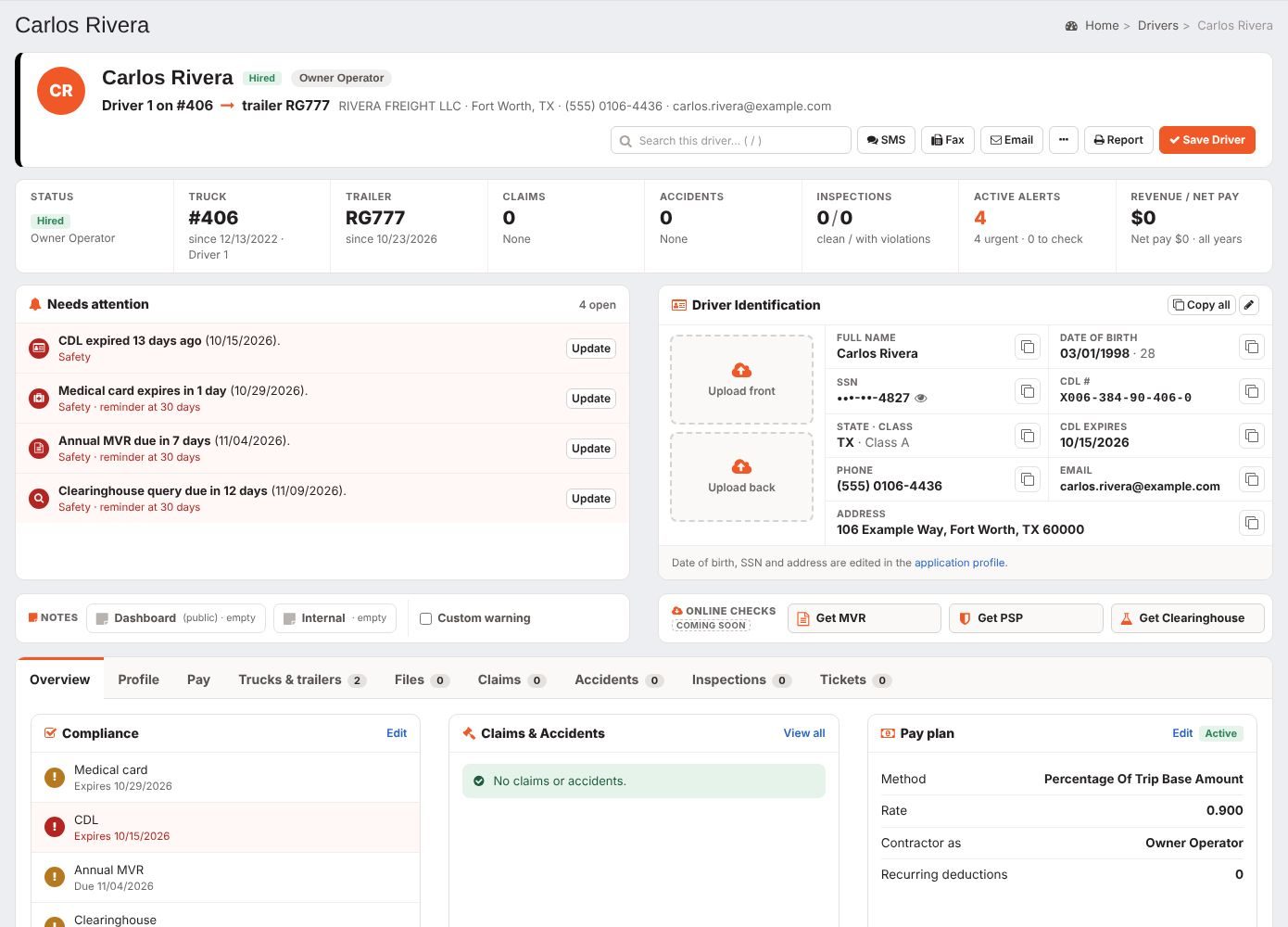Image resolution: width=1288 pixels, height=927 pixels.
Task: Click the Upload front license area
Action: click(741, 380)
